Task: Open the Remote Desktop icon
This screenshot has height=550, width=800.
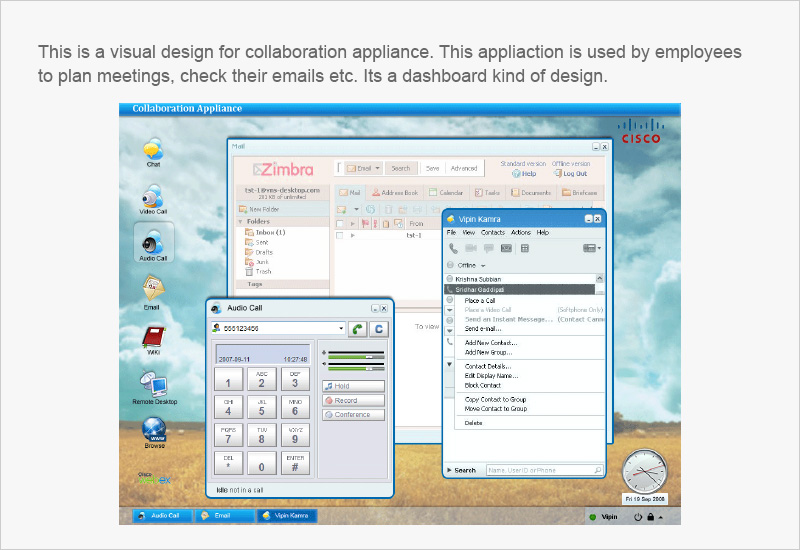Action: 153,385
